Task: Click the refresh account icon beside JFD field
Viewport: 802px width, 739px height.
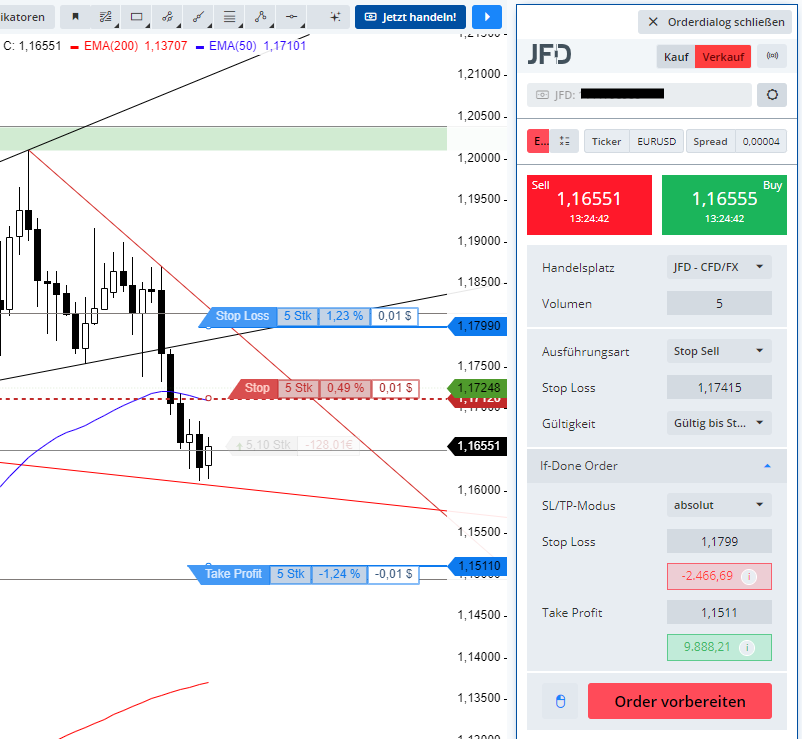Action: coord(772,95)
